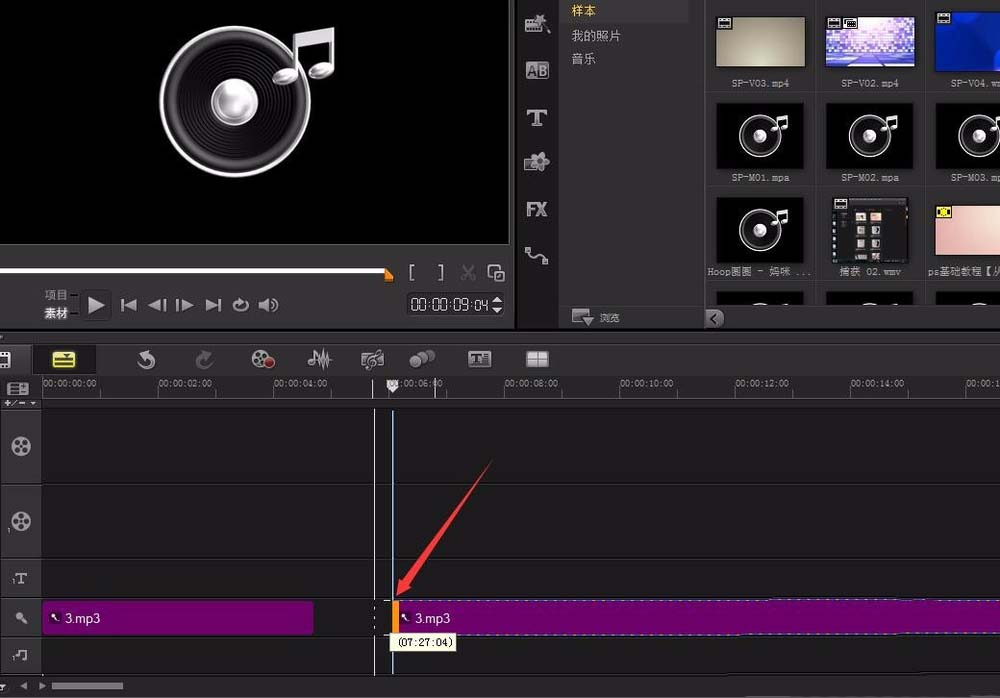The width and height of the screenshot is (1000, 698).
Task: Set mark-in with the left bracket
Action: point(412,273)
